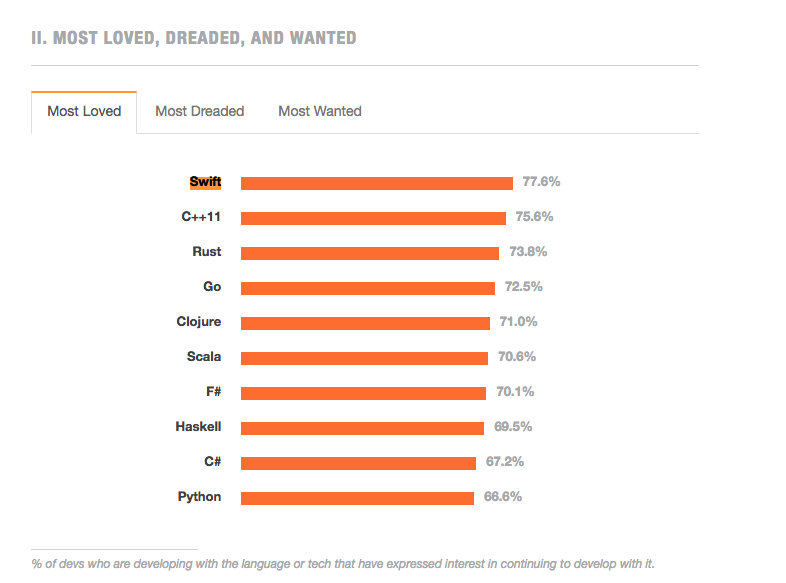This screenshot has width=786, height=583.
Task: Click the F# language label
Action: 213,392
